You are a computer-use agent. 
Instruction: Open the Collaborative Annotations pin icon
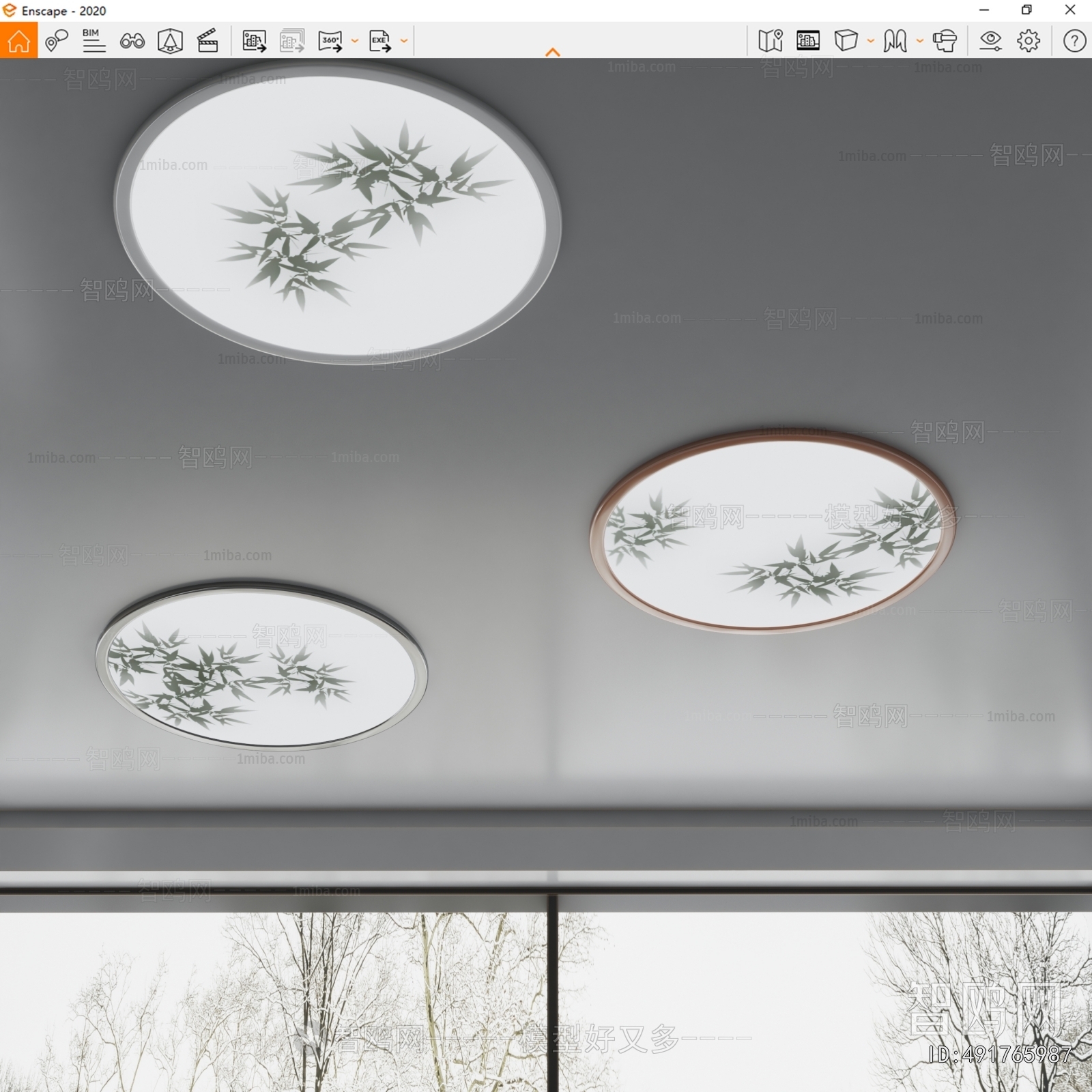57,41
